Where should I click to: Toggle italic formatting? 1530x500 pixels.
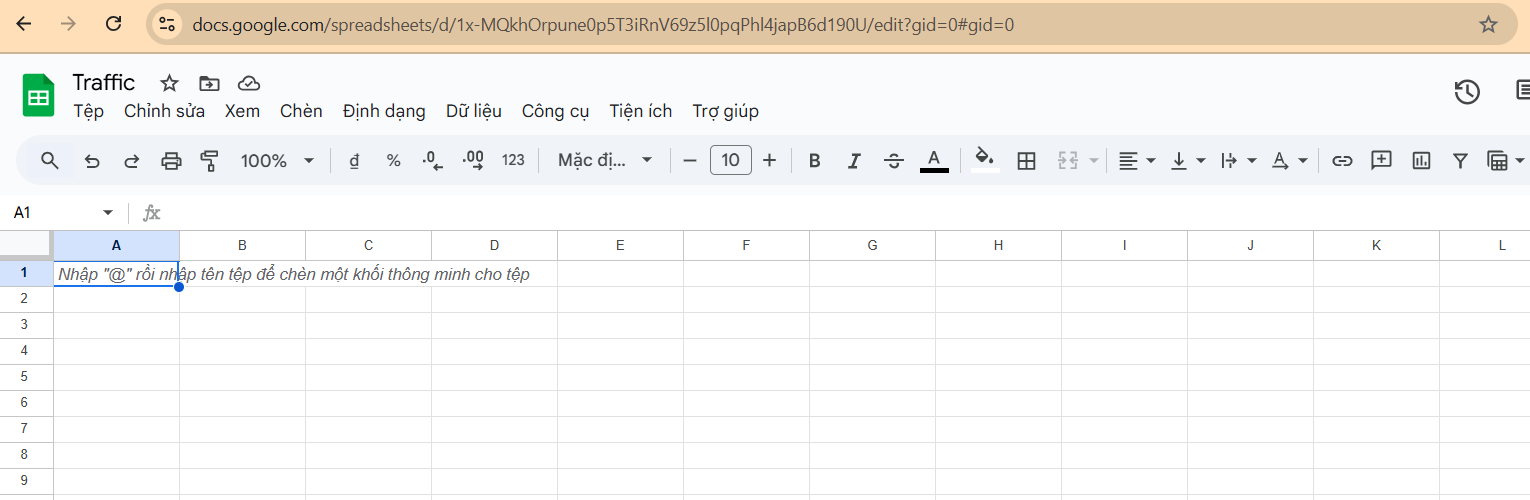[x=854, y=161]
